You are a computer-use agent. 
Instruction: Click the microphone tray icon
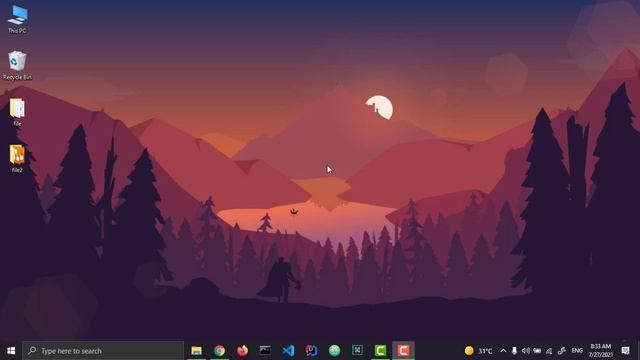514,351
